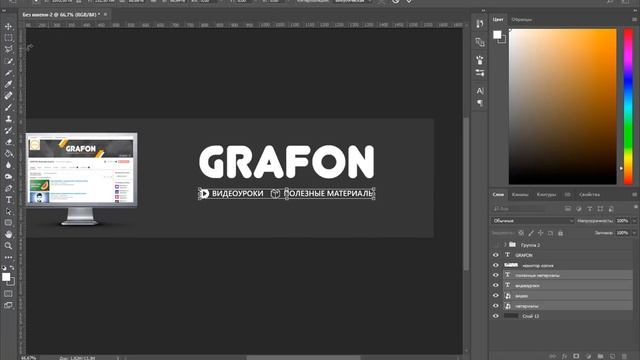Image resolution: width=640 pixels, height=360 pixels.
Task: Click the opacity 100% value field
Action: pos(622,221)
